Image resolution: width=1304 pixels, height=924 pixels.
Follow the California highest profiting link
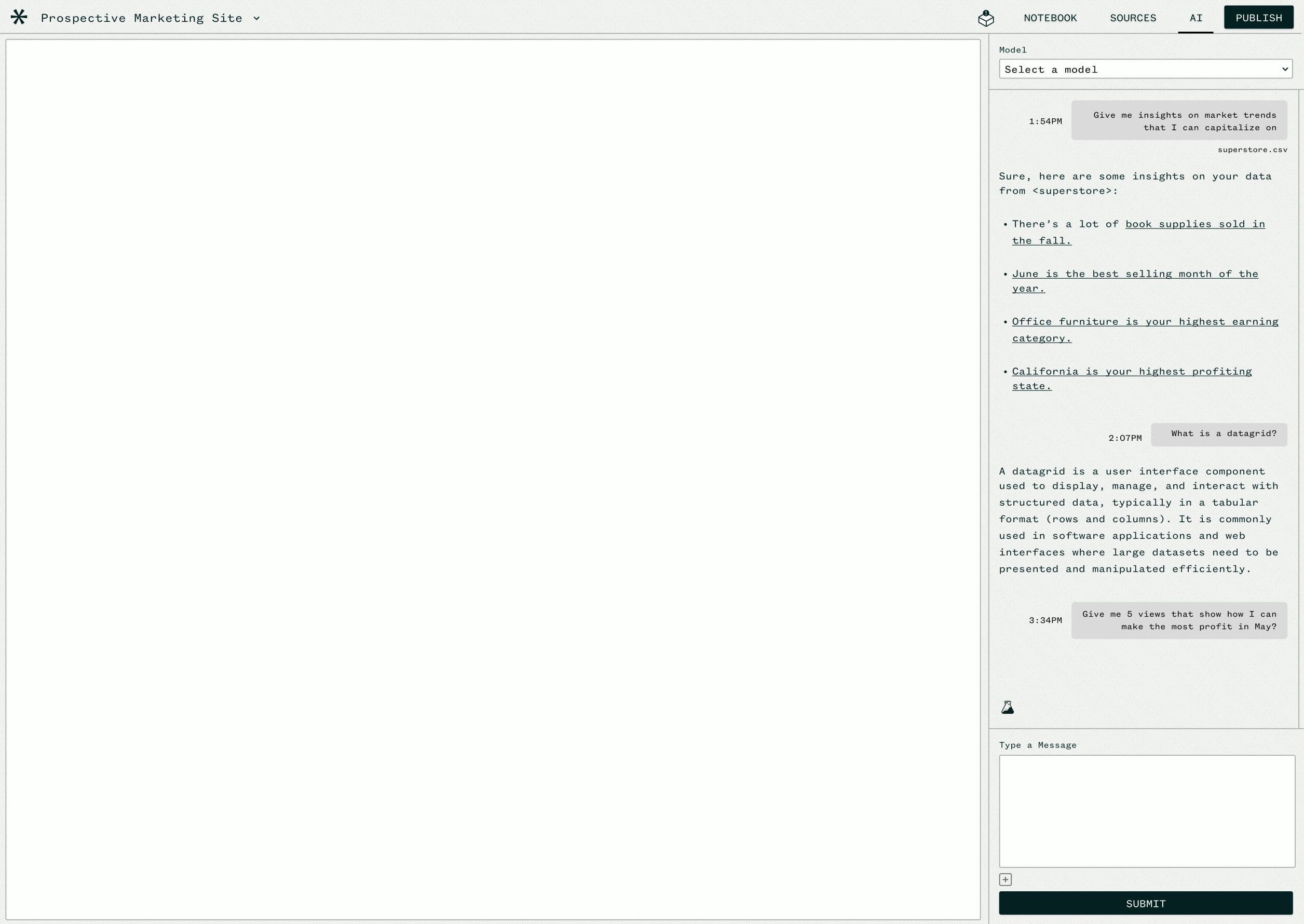tap(1131, 372)
